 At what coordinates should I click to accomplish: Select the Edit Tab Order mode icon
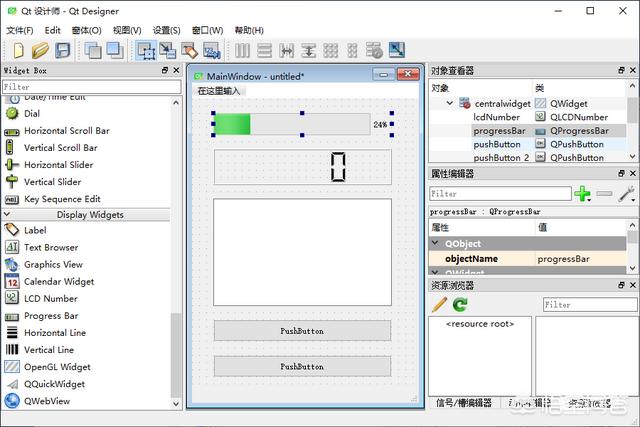(212, 50)
